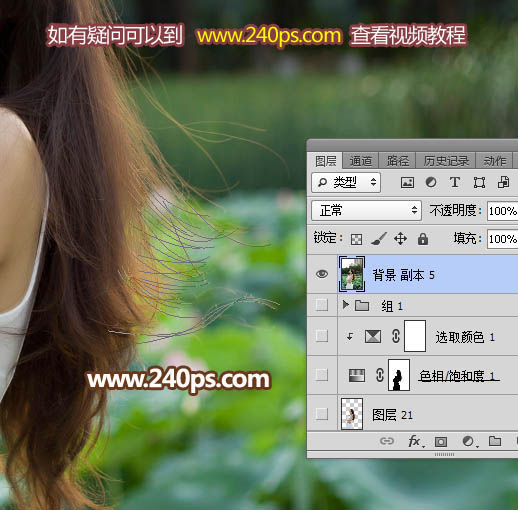Open the 类型 filter dropdown
The width and height of the screenshot is (518, 510).
tap(346, 182)
